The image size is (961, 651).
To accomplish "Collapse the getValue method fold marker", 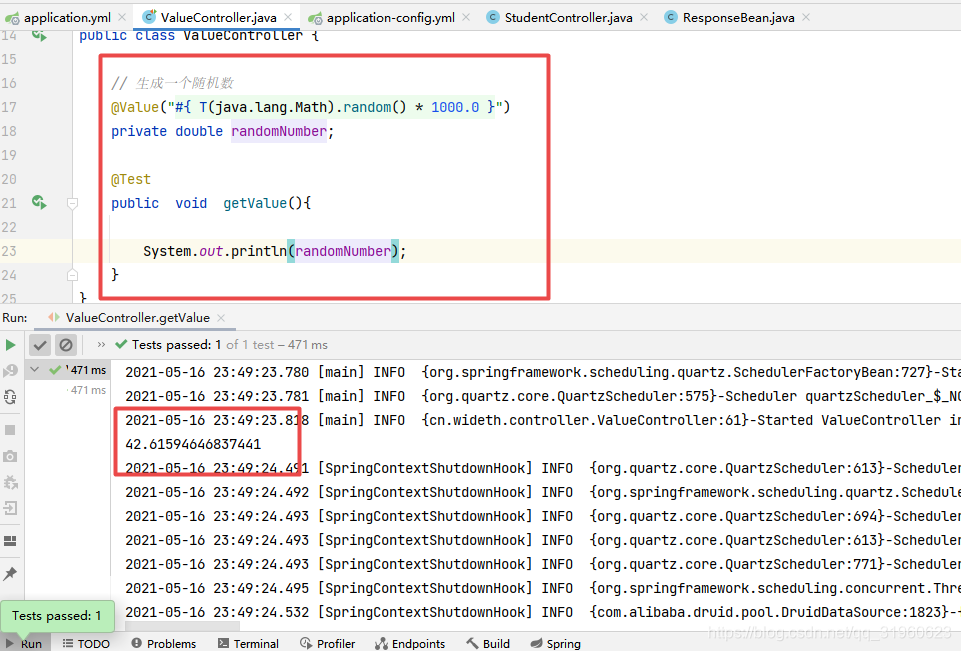I will tap(72, 203).
